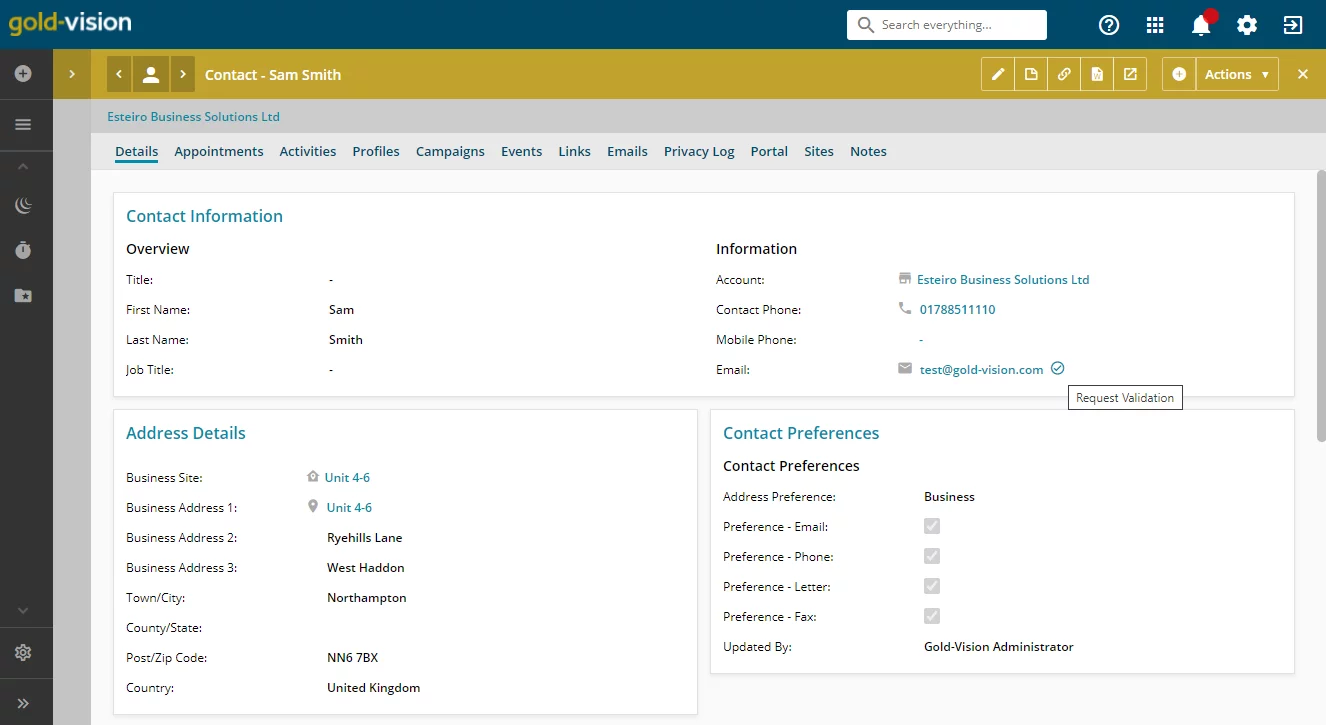Click the map pin icon by Business Address 1
Viewport: 1326px width, 725px height.
coord(313,507)
